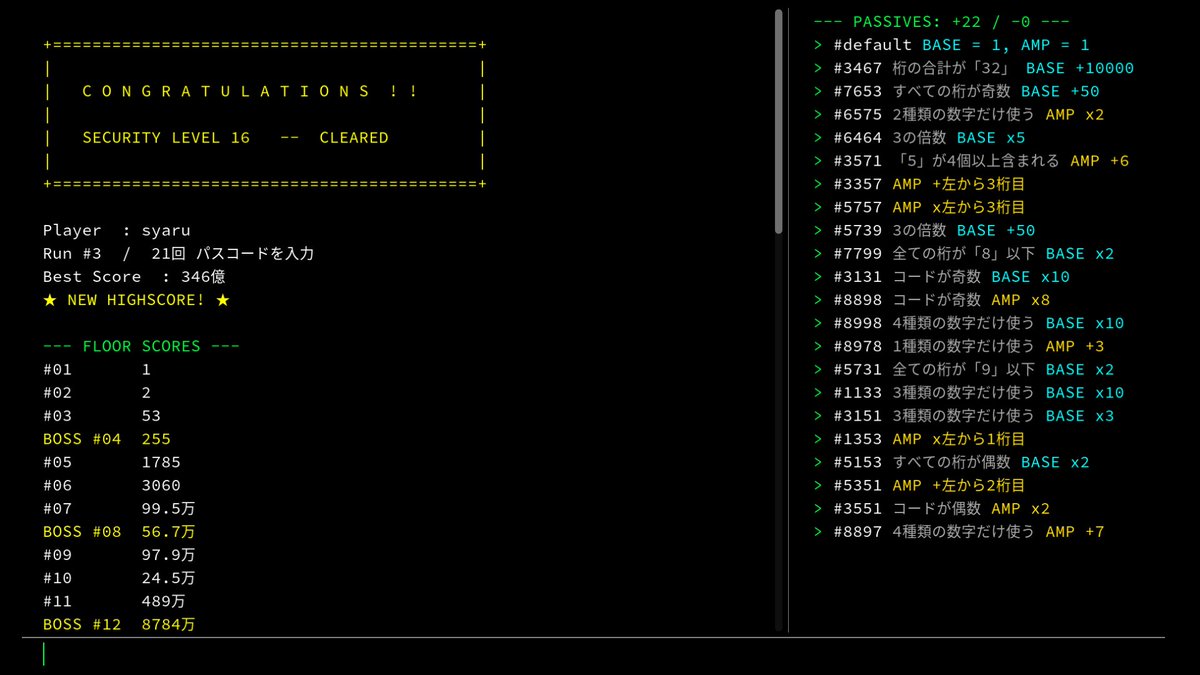
Task: Select floor #06 score 3060 row
Action: tap(112, 486)
